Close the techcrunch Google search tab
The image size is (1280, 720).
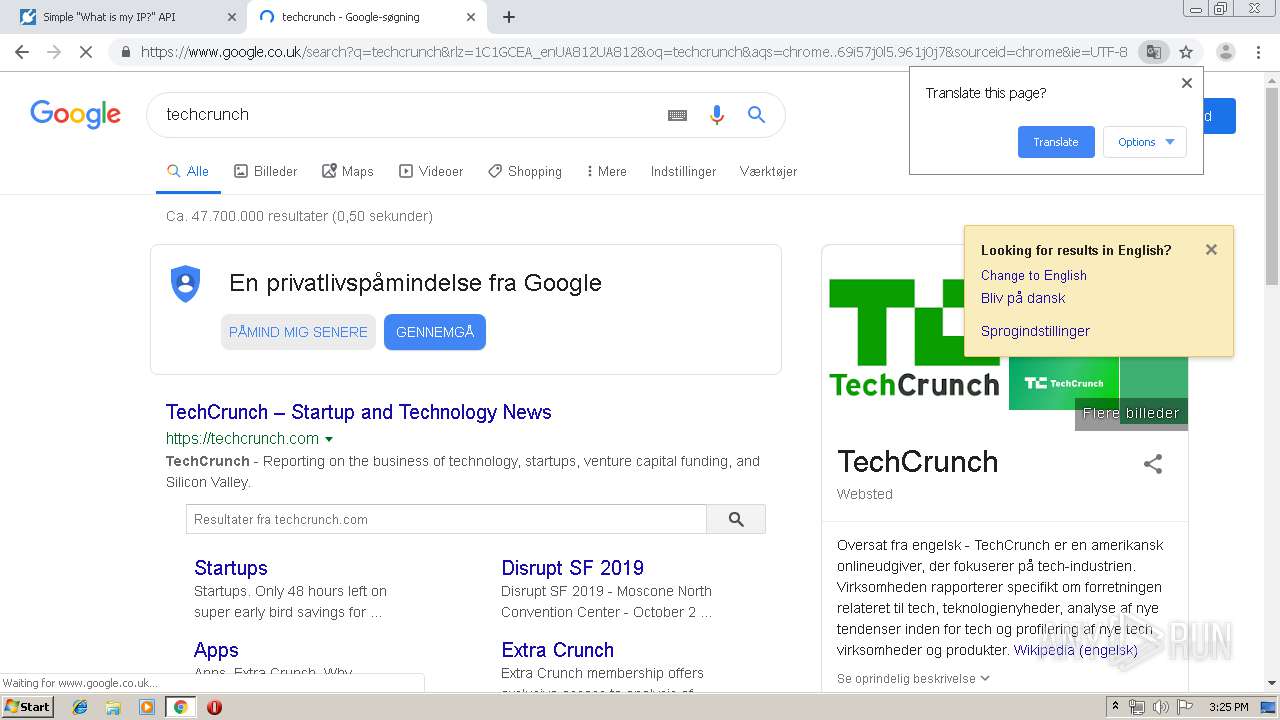(471, 17)
